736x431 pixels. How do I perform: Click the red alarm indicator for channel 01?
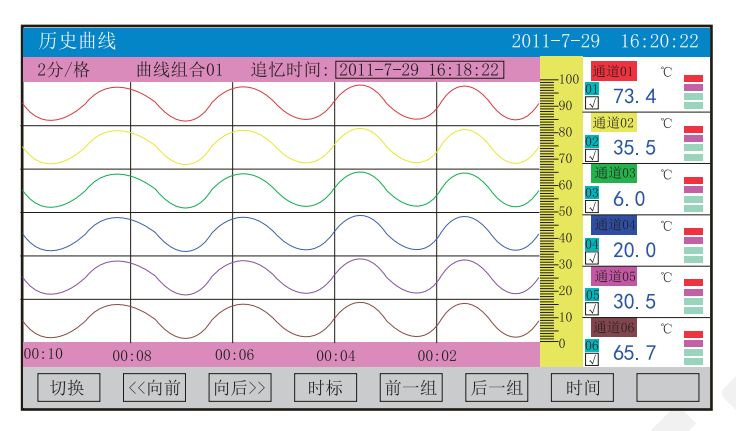693,79
